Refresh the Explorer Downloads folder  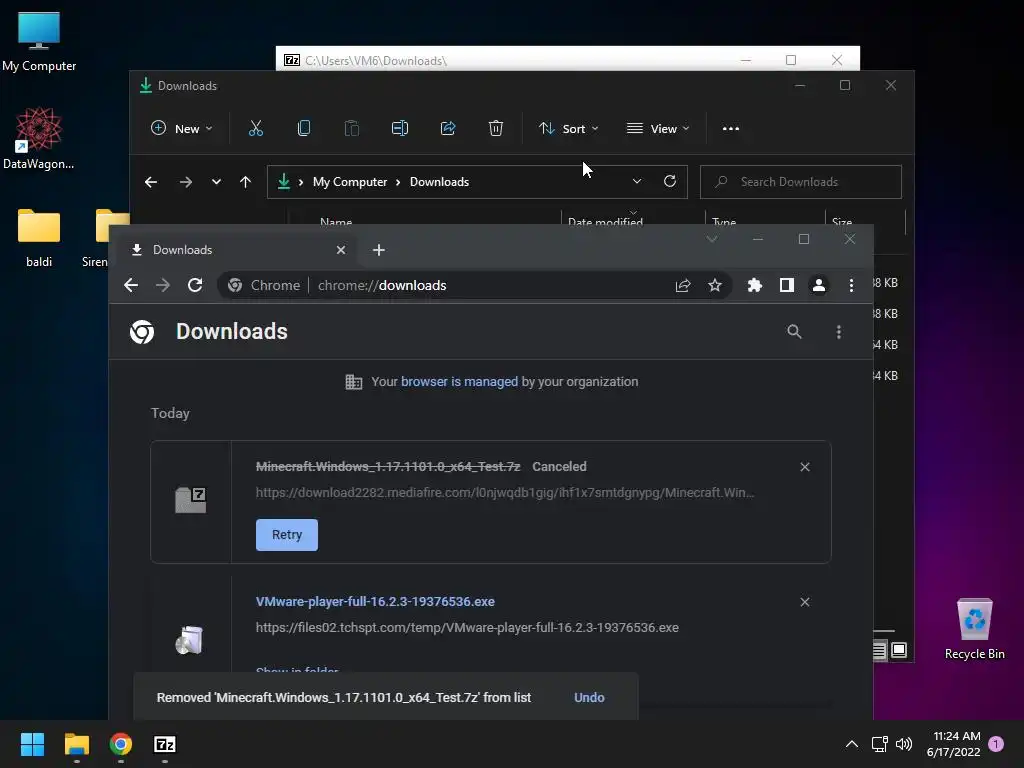pos(670,182)
